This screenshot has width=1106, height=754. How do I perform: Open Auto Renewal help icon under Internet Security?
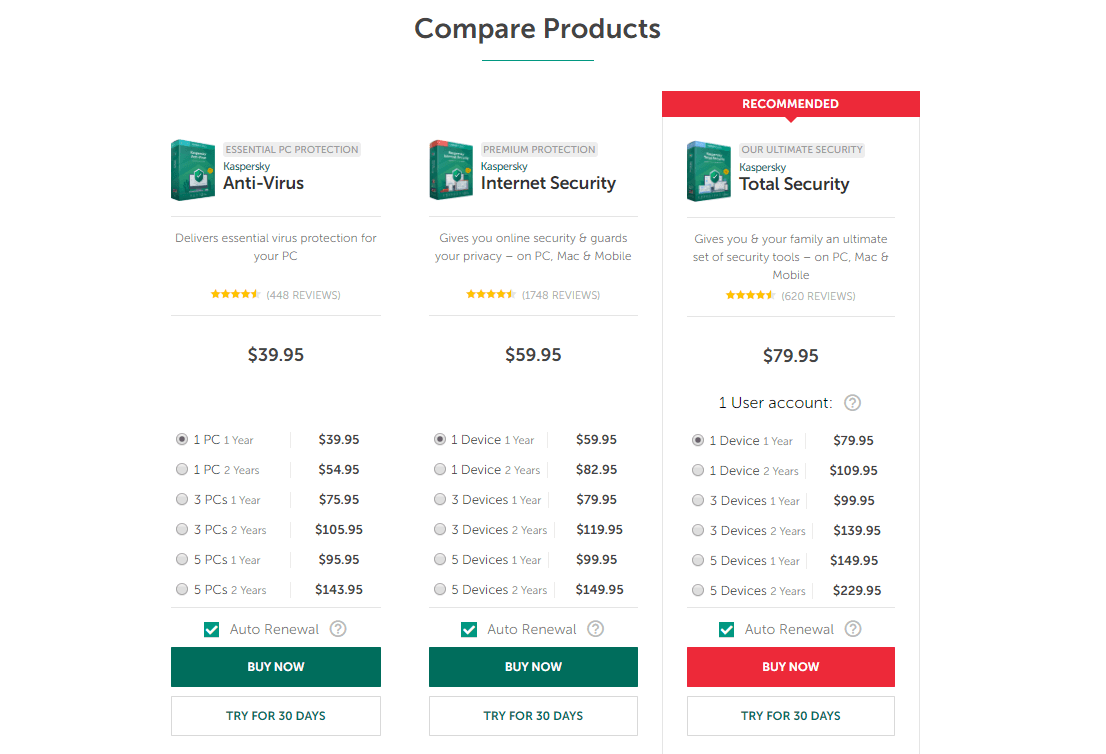pyautogui.click(x=595, y=628)
